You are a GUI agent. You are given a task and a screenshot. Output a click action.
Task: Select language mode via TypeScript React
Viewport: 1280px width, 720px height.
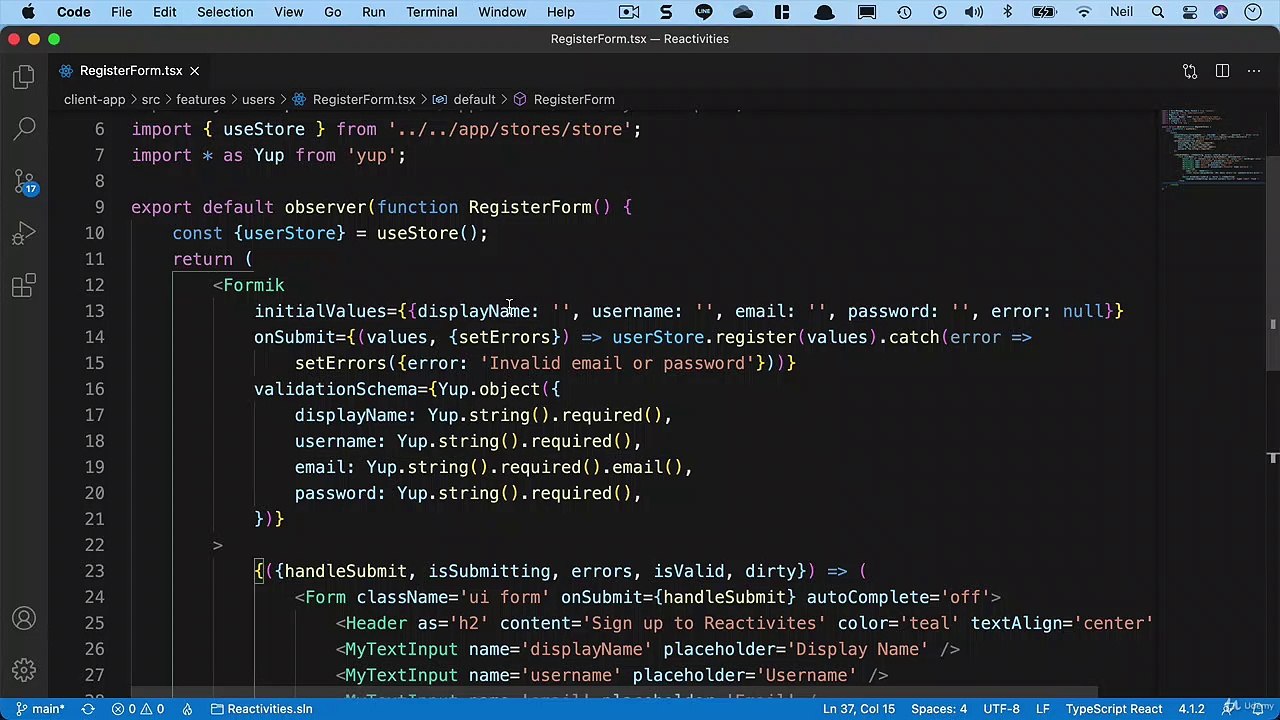(x=1113, y=709)
